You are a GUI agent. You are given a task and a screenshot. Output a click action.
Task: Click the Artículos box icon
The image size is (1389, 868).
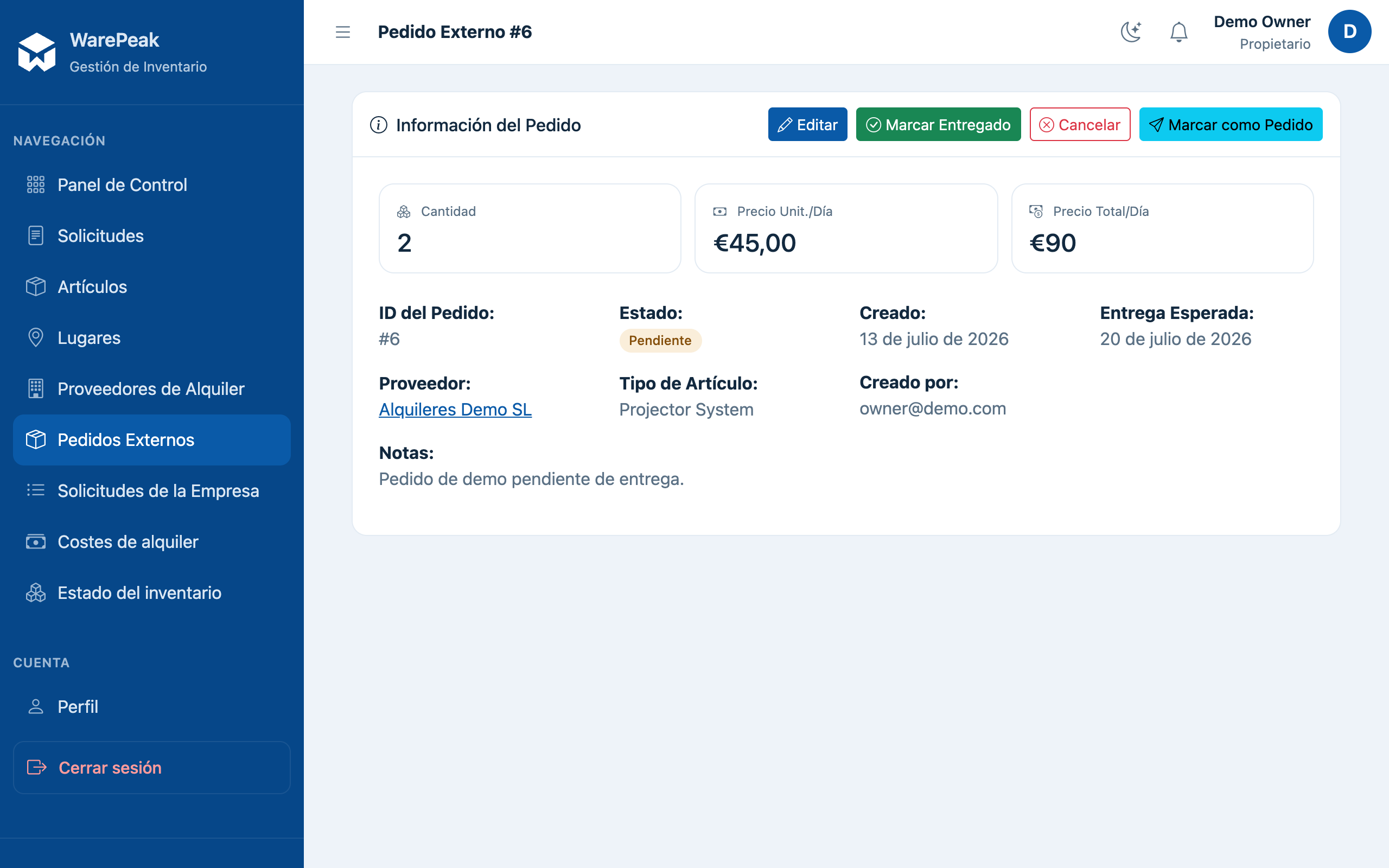point(36,286)
